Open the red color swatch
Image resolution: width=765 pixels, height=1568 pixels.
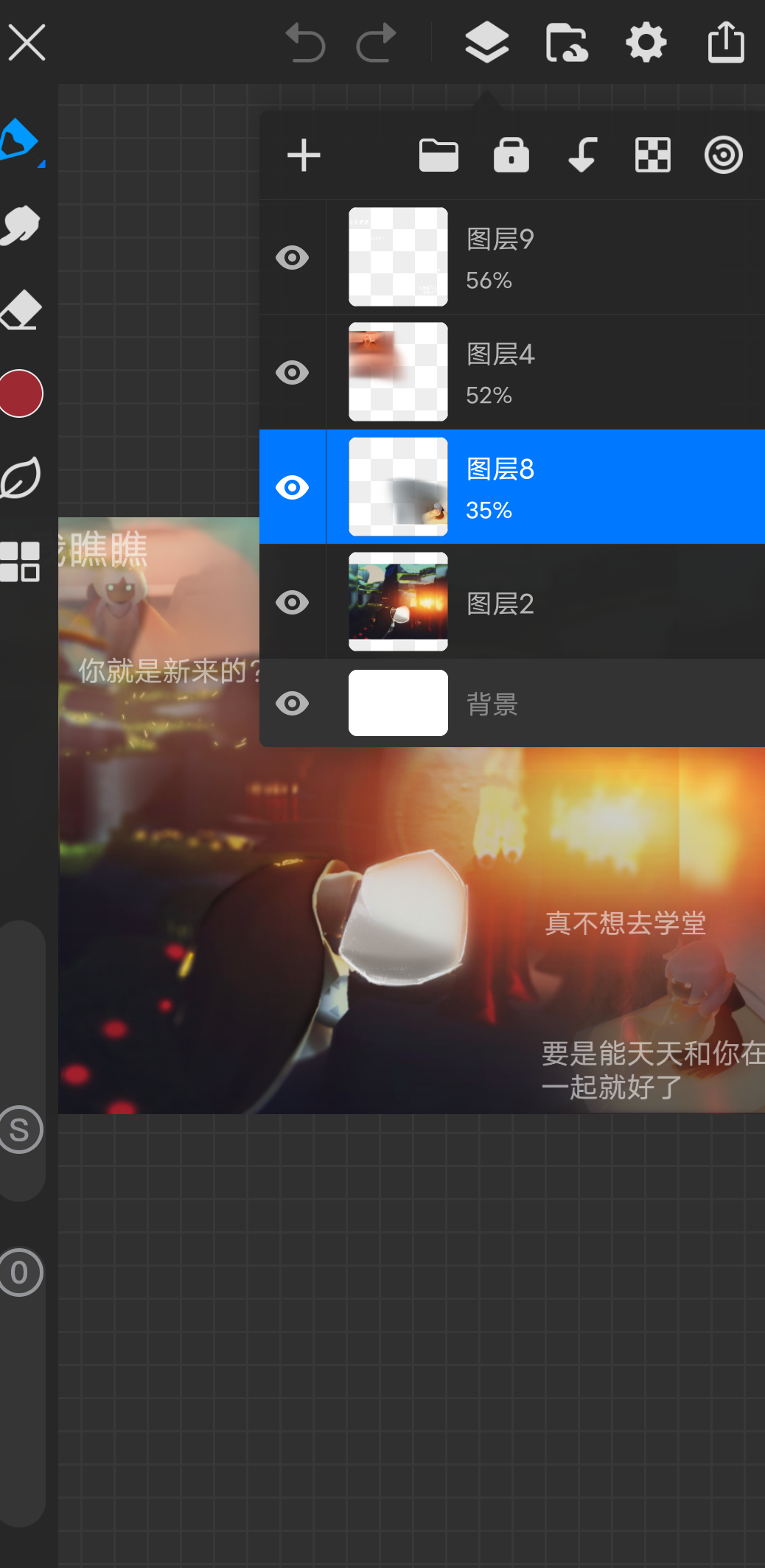tap(20, 393)
